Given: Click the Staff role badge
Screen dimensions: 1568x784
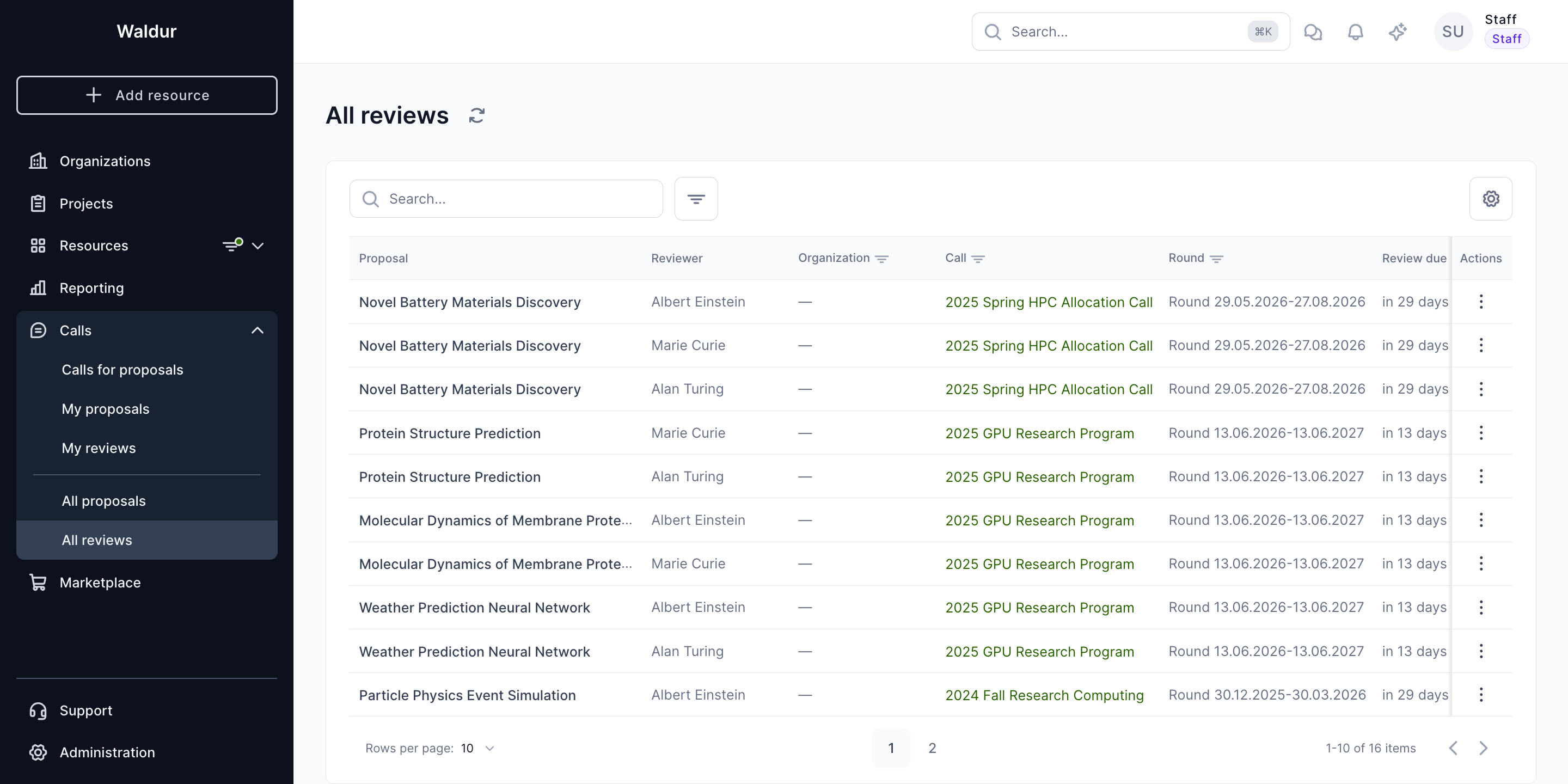Looking at the screenshot, I should 1506,39.
